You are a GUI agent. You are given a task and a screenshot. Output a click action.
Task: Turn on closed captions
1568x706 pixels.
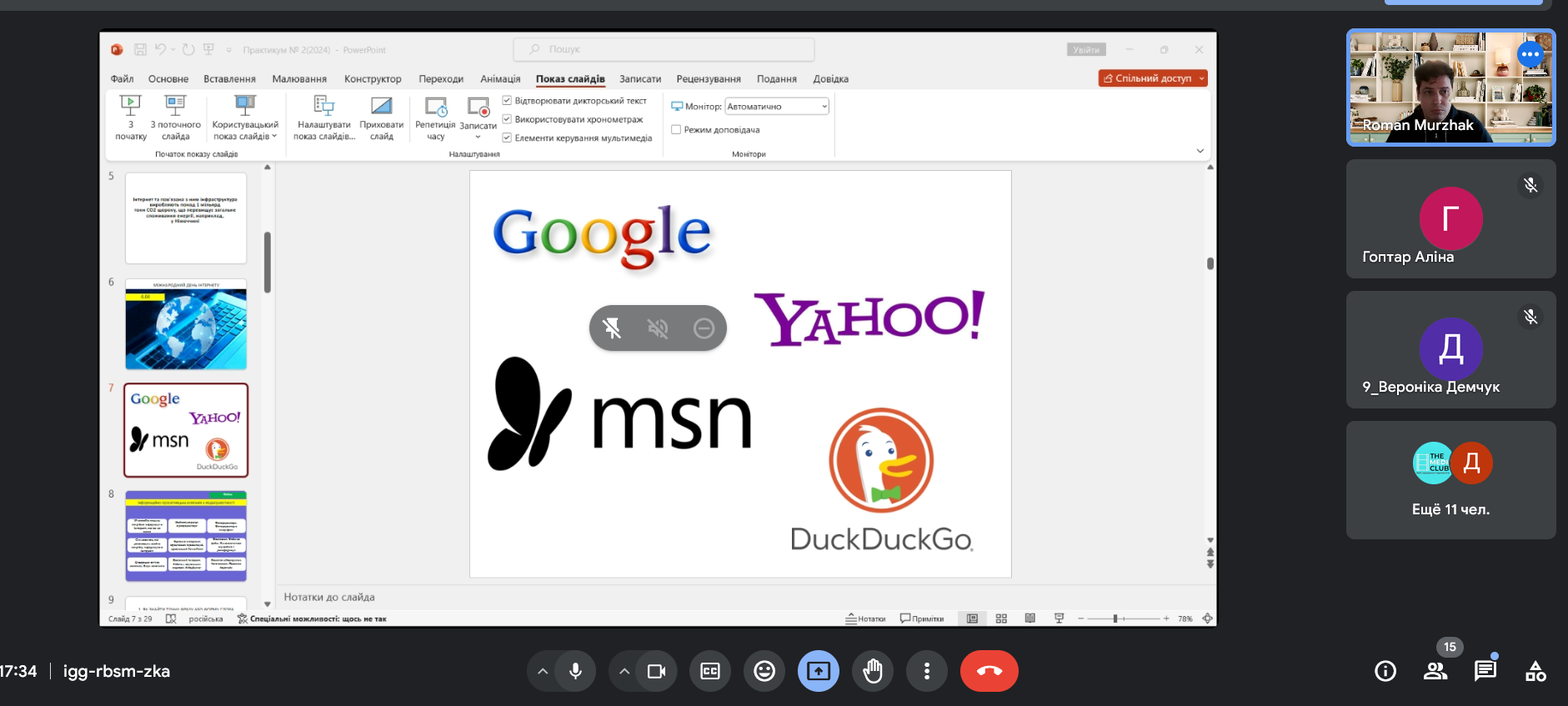click(x=710, y=671)
